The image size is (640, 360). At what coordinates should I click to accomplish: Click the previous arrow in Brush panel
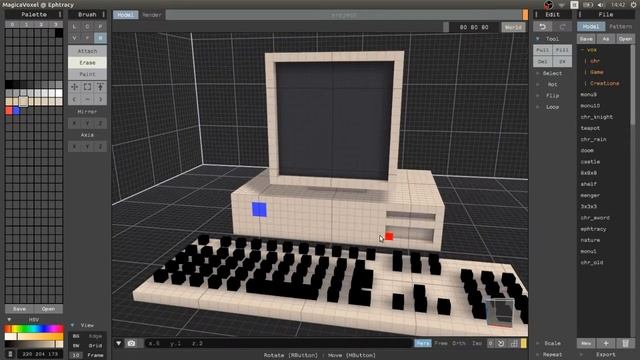tap(74, 99)
